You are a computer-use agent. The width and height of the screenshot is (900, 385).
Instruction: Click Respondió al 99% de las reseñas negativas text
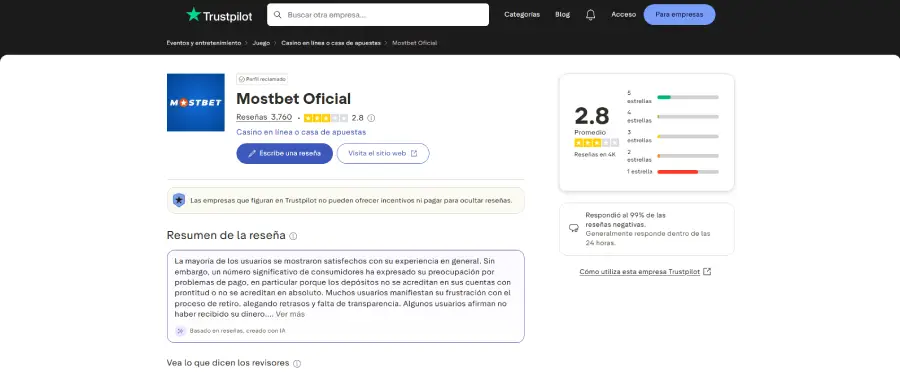pyautogui.click(x=626, y=220)
